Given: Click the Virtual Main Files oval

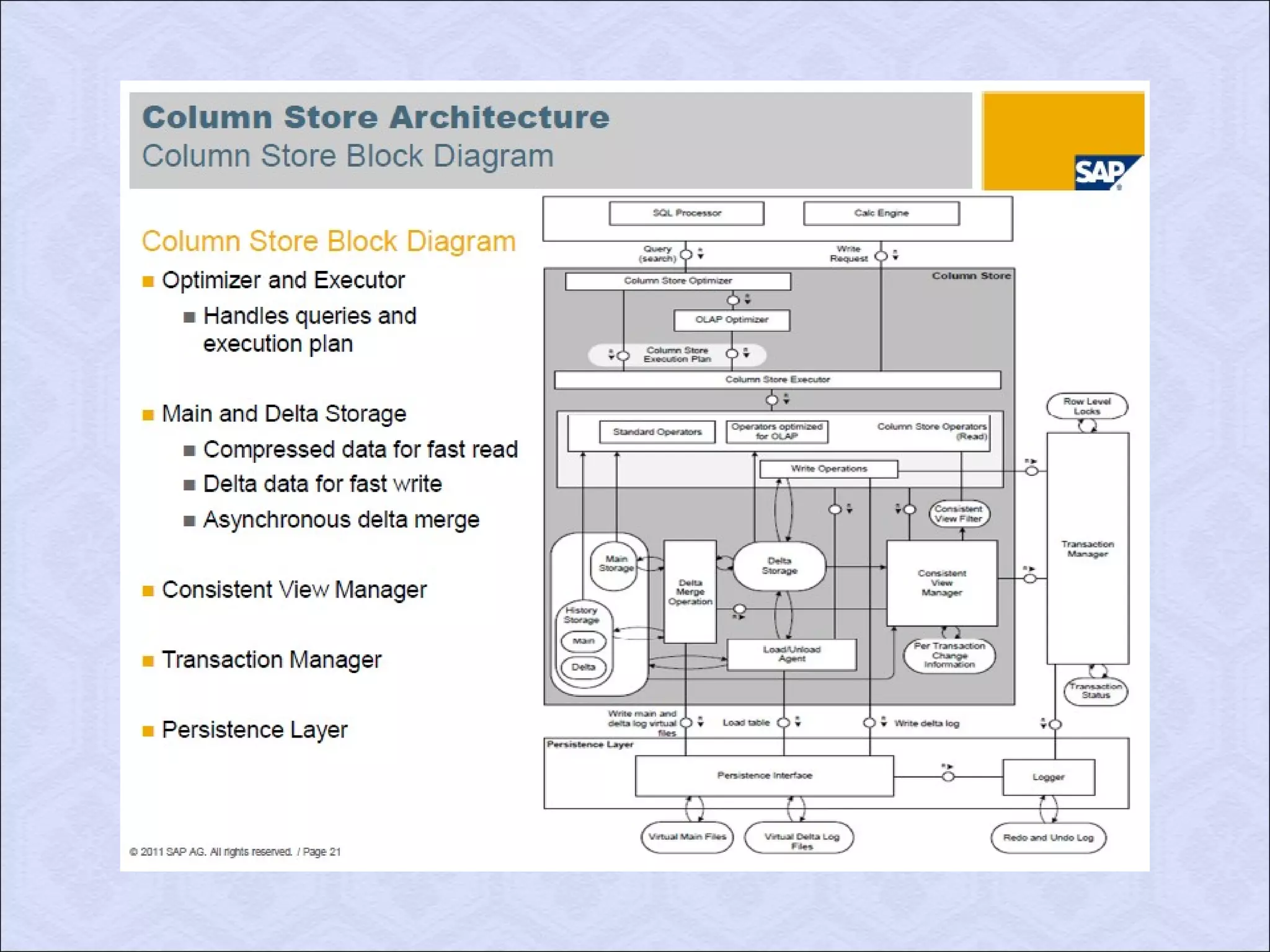Looking at the screenshot, I should (686, 837).
